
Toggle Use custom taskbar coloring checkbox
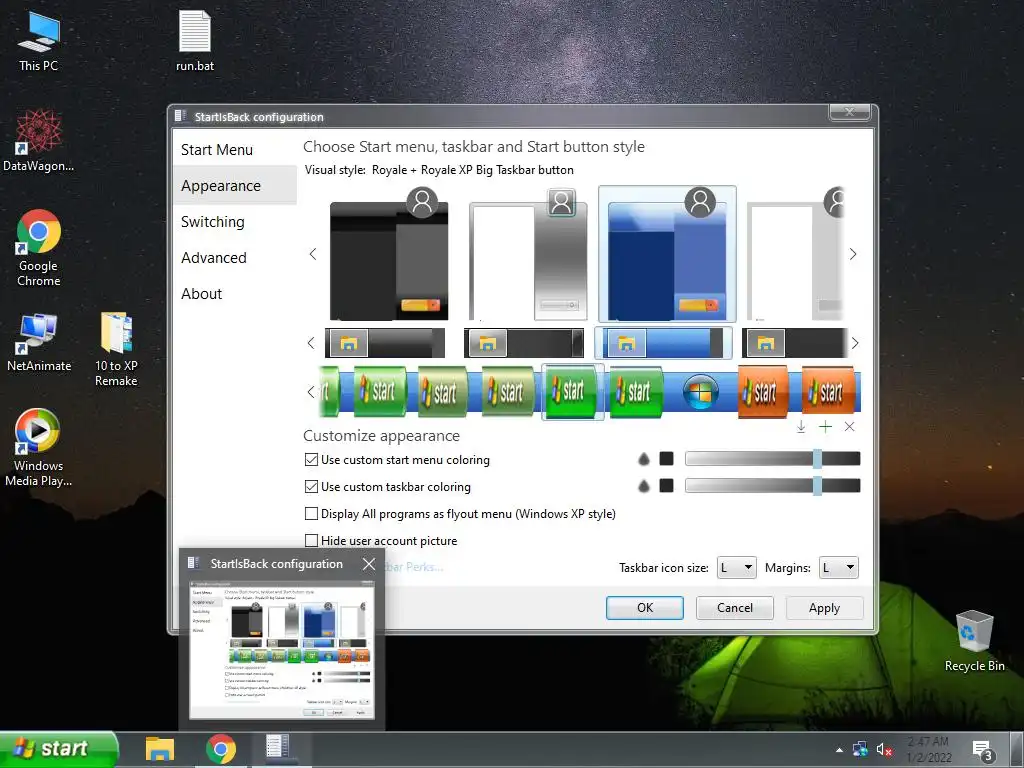(312, 487)
